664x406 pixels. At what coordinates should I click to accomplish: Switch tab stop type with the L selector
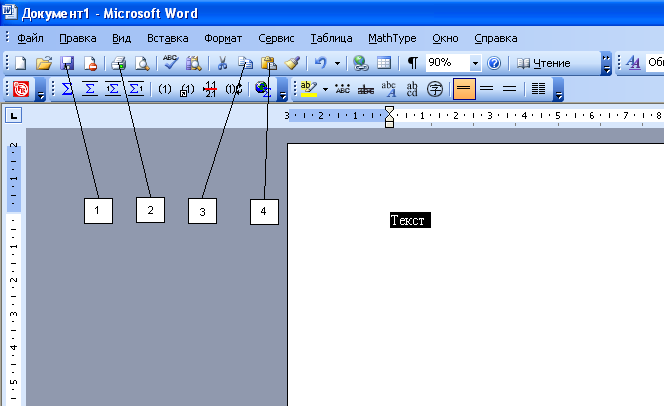pos(14,115)
